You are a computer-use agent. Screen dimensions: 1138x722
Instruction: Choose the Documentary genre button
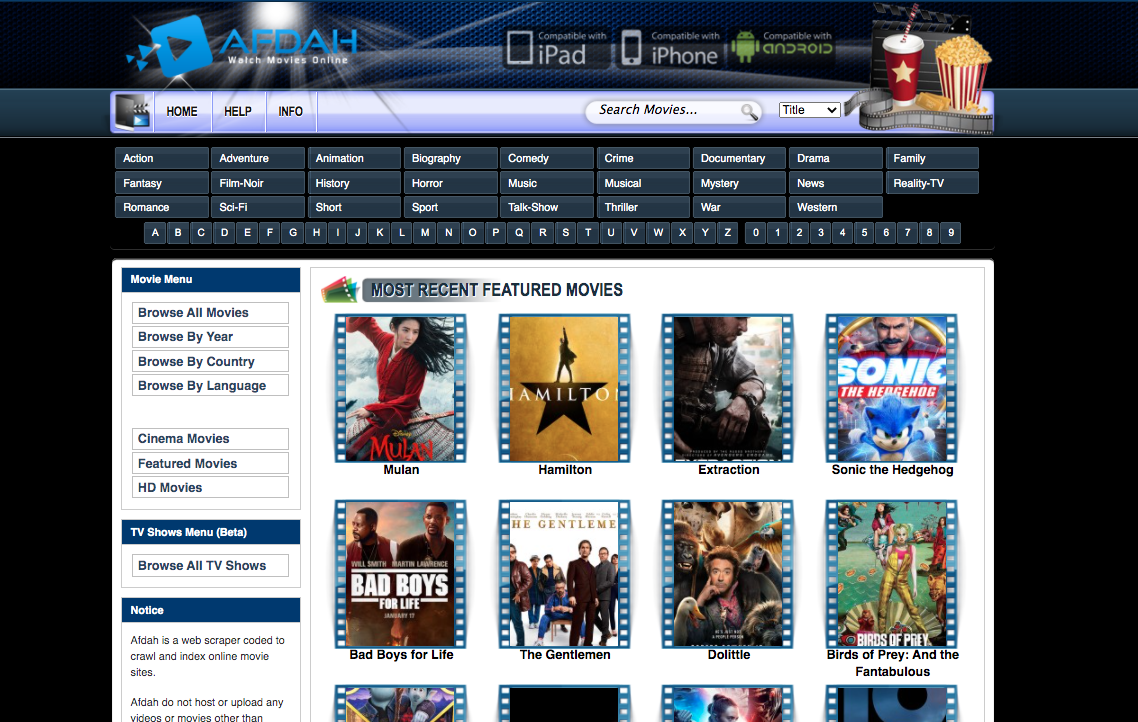[740, 158]
